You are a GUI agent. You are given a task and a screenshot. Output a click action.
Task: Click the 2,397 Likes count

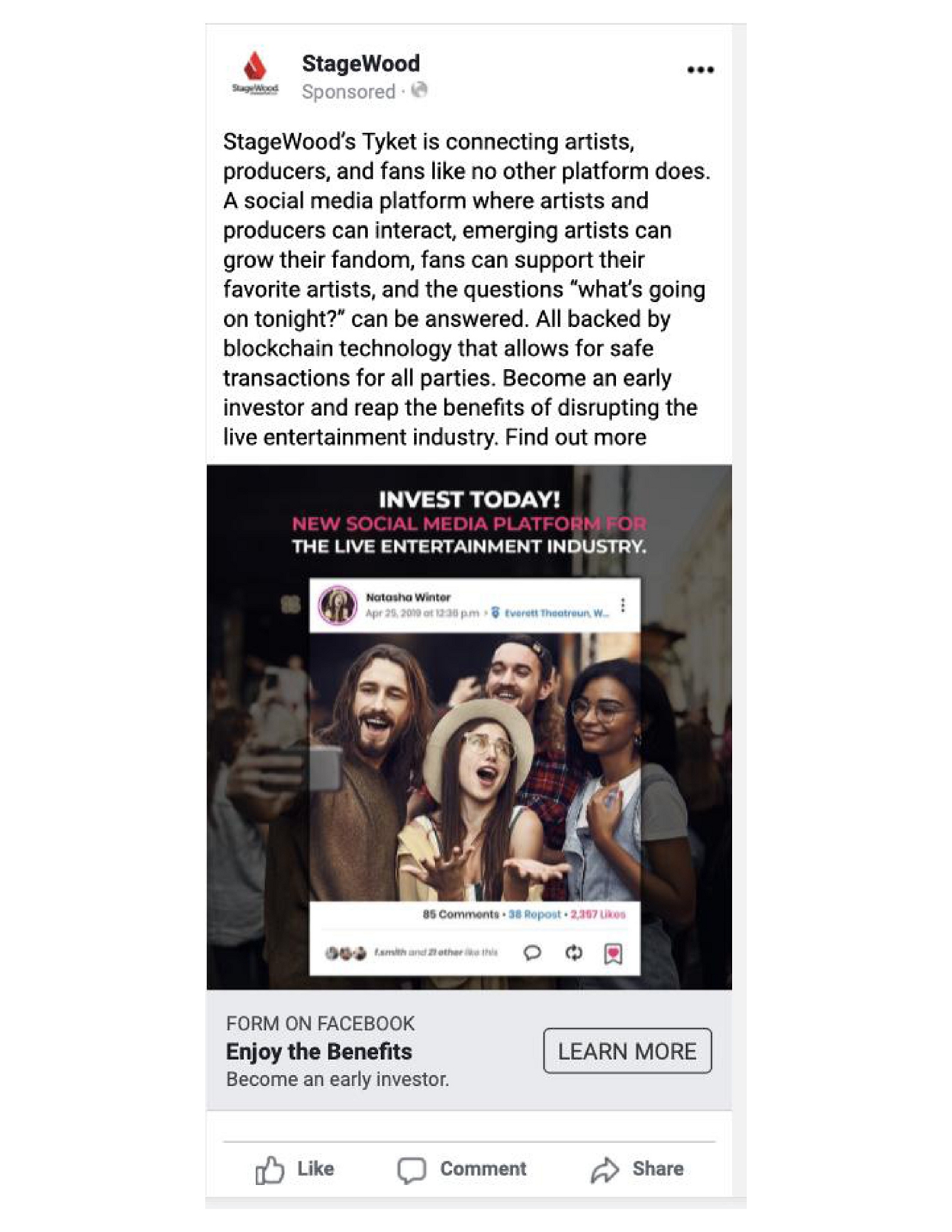[x=598, y=915]
